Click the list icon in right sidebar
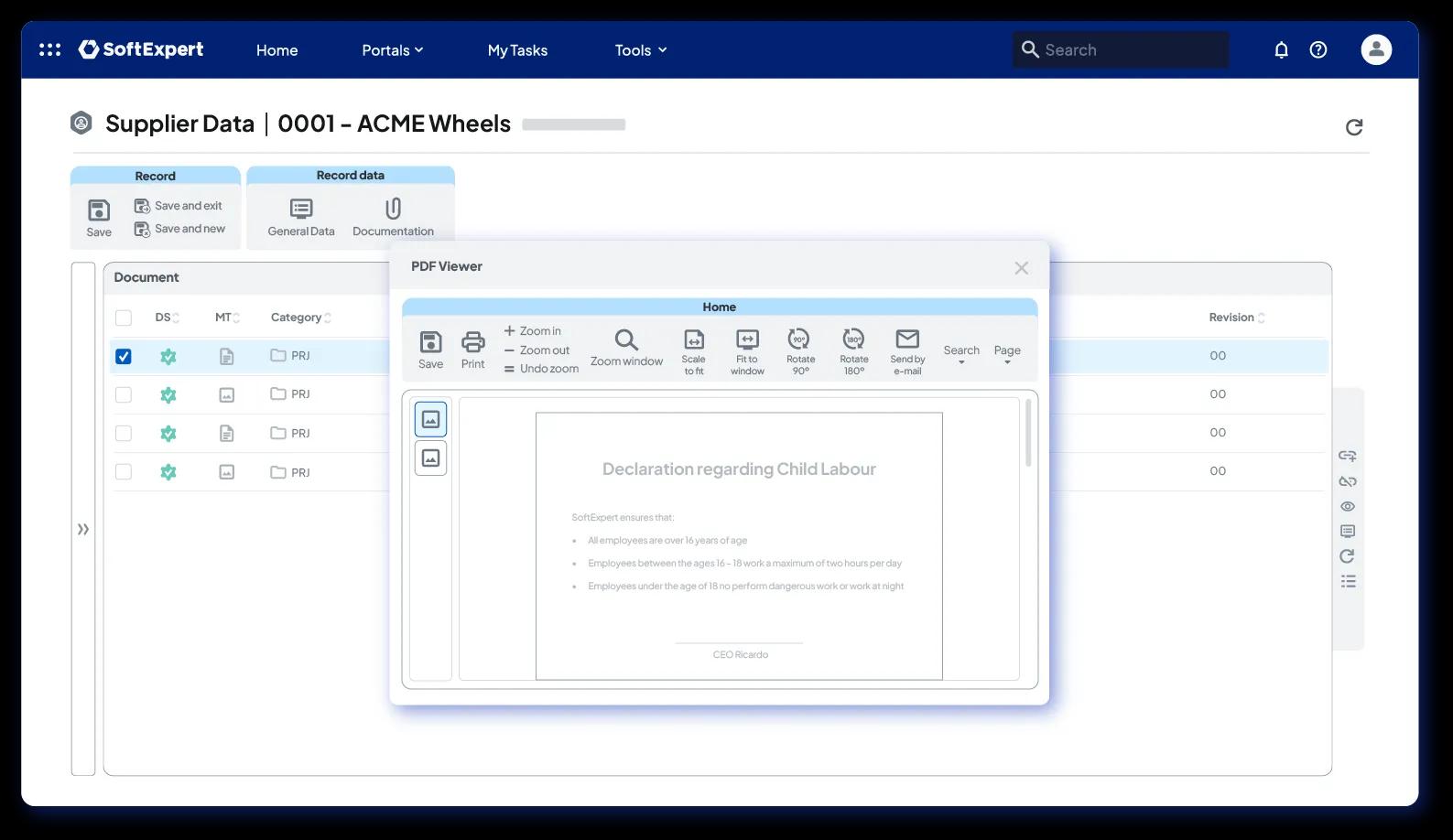The image size is (1453, 840). 1348,581
